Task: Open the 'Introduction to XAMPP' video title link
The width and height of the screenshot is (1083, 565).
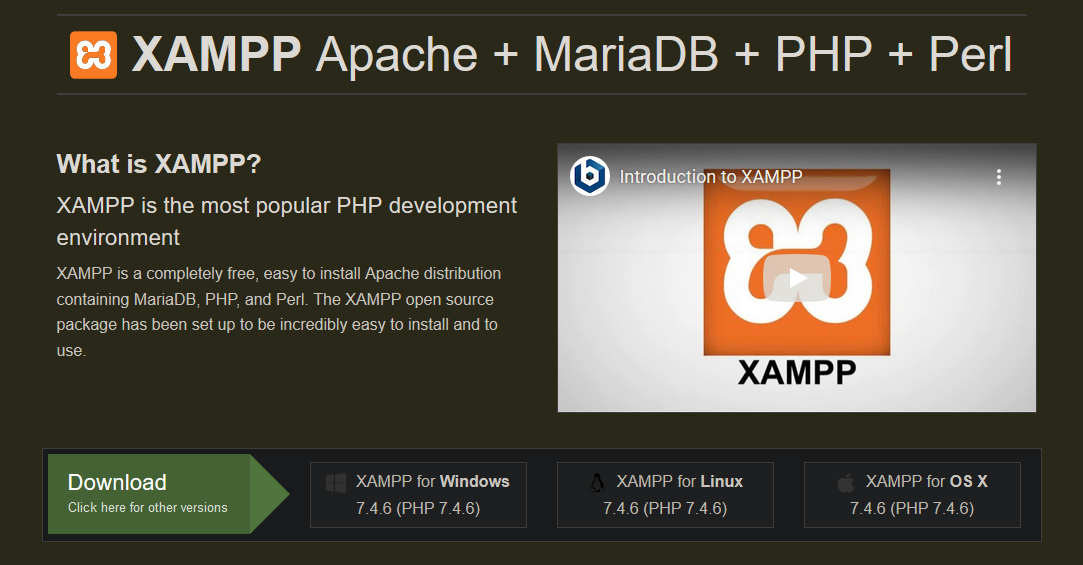Action: click(711, 177)
